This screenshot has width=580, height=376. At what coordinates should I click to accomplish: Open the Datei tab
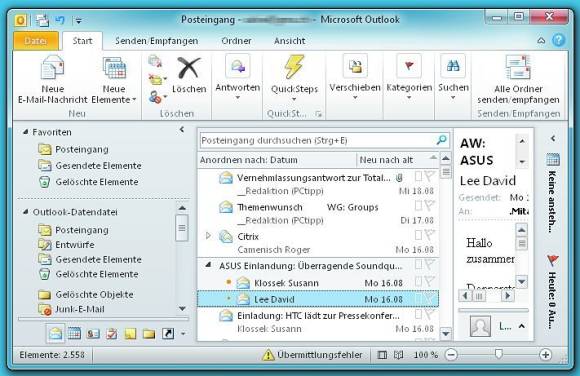pos(36,41)
